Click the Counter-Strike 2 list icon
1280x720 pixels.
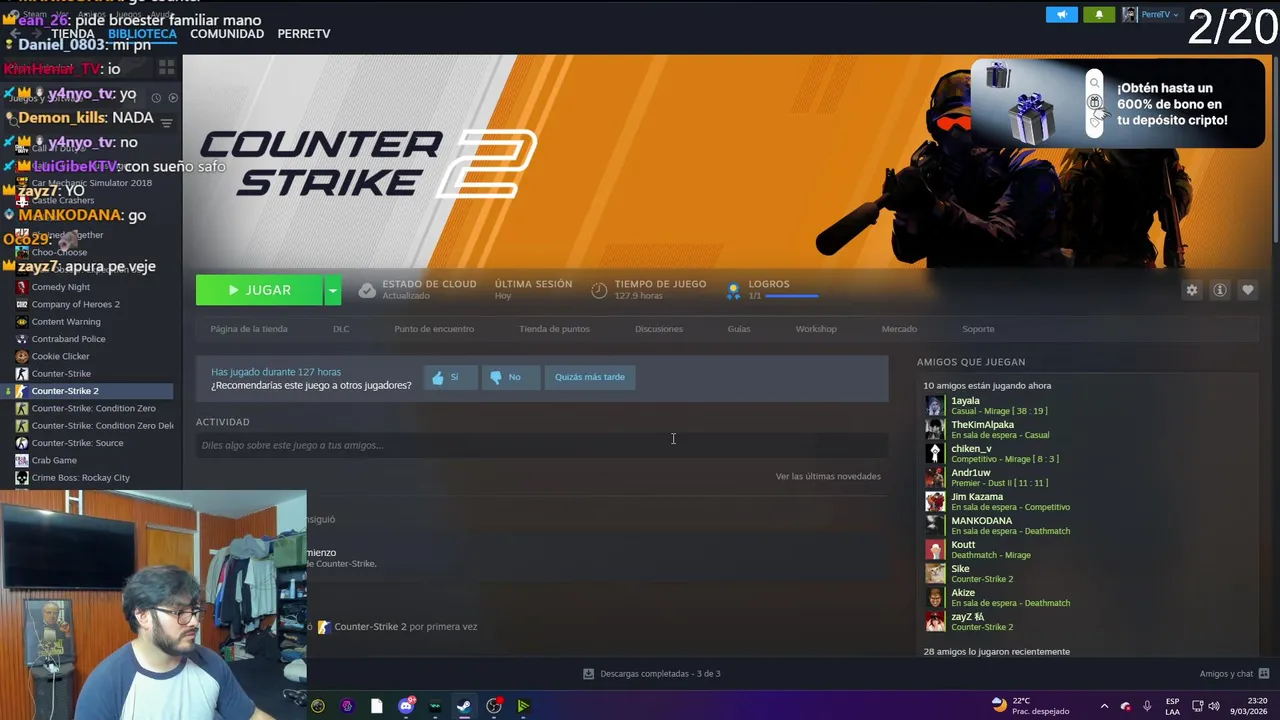coord(22,391)
